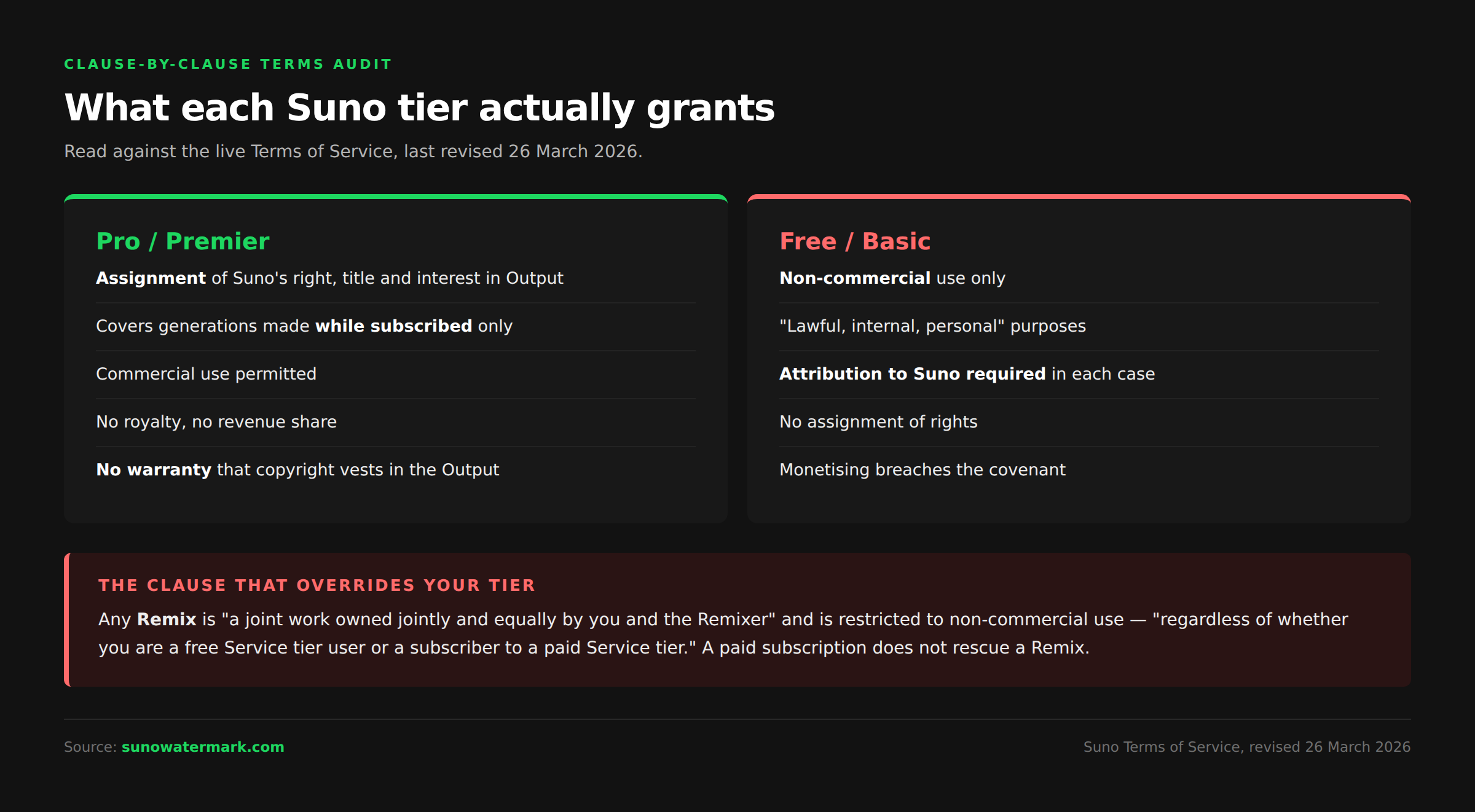Click the 'No warranty that copyright vests' row
The height and width of the screenshot is (812, 1475).
point(396,470)
